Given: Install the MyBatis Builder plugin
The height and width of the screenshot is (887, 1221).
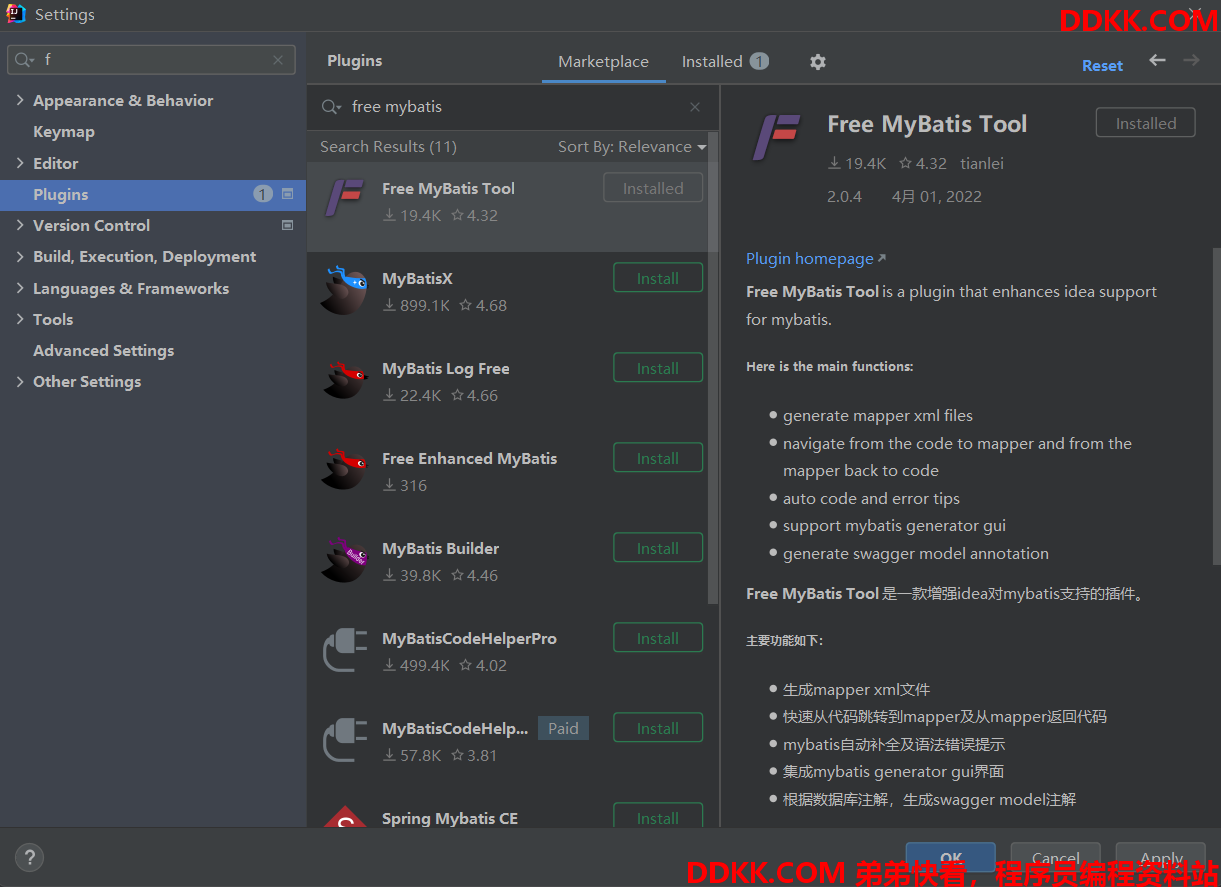Looking at the screenshot, I should (658, 548).
